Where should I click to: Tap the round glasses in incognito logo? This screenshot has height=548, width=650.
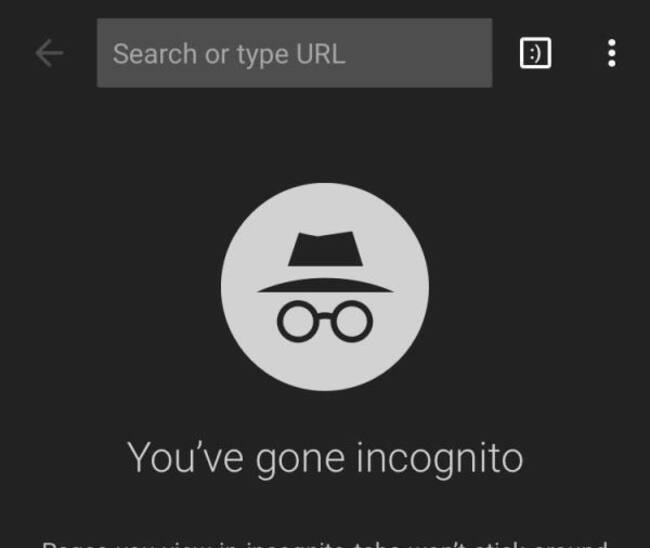[x=325, y=319]
